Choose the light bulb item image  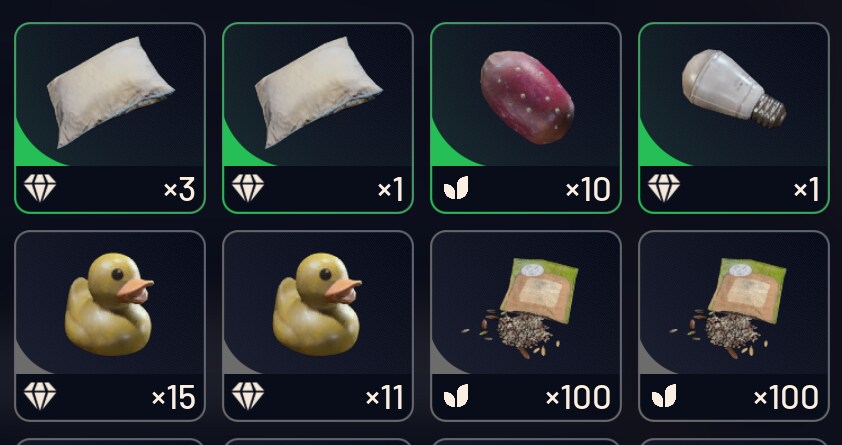pyautogui.click(x=734, y=87)
